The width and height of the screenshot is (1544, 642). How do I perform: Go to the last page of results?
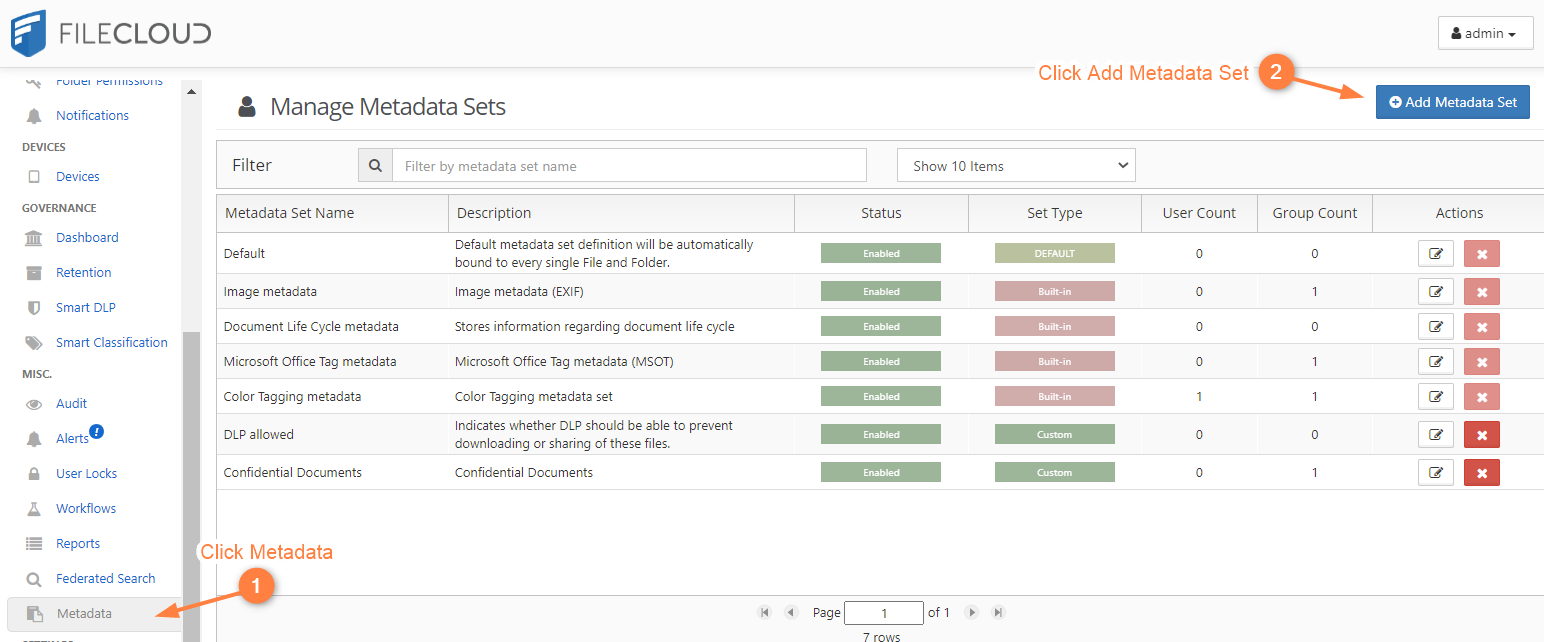[x=997, y=612]
